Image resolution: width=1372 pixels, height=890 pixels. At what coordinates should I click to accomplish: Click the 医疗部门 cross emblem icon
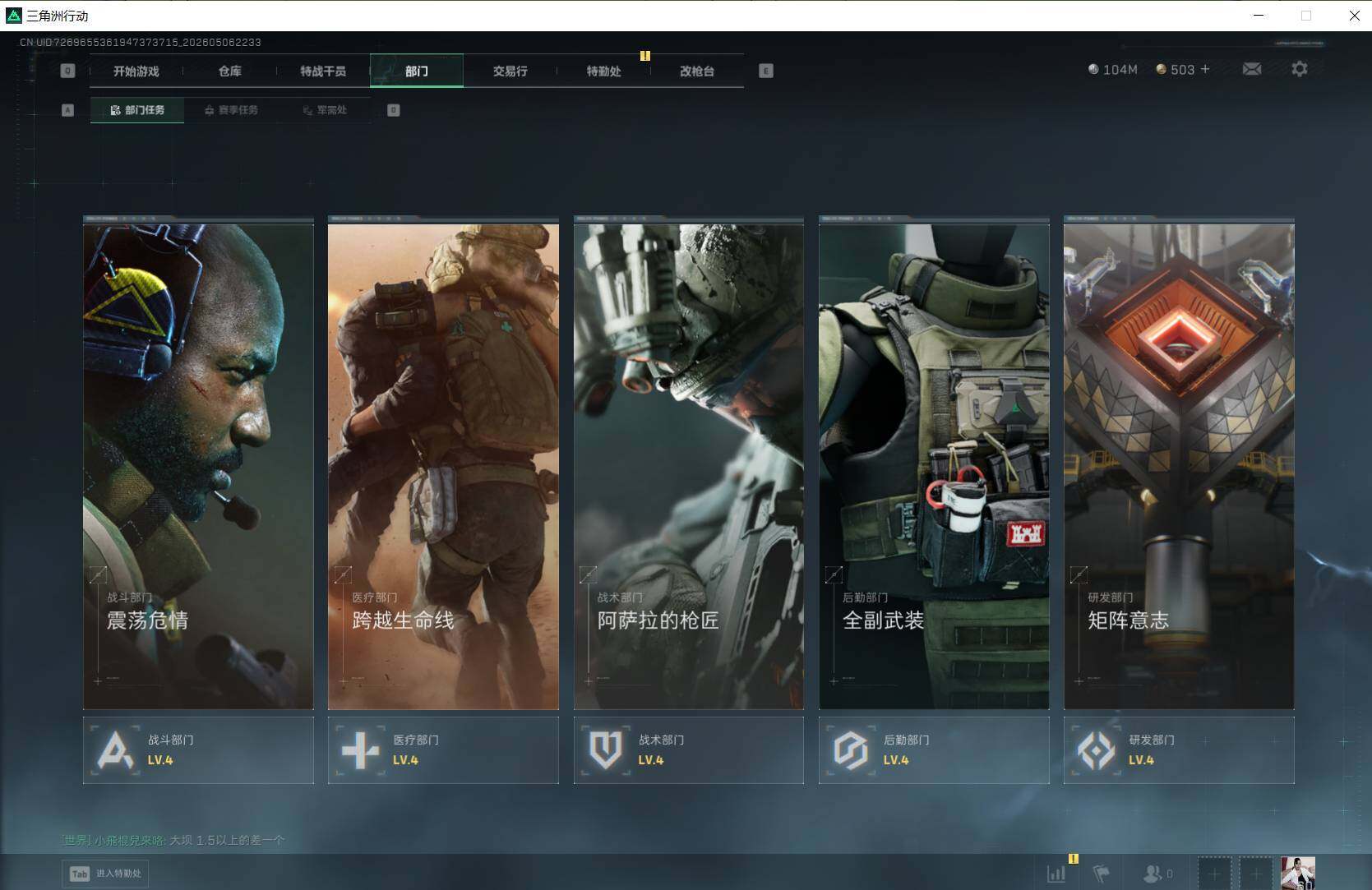(x=360, y=749)
